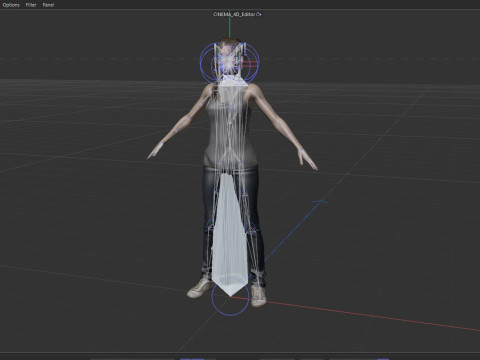Open the Filter viewport menu
The height and width of the screenshot is (360, 480).
[31, 5]
